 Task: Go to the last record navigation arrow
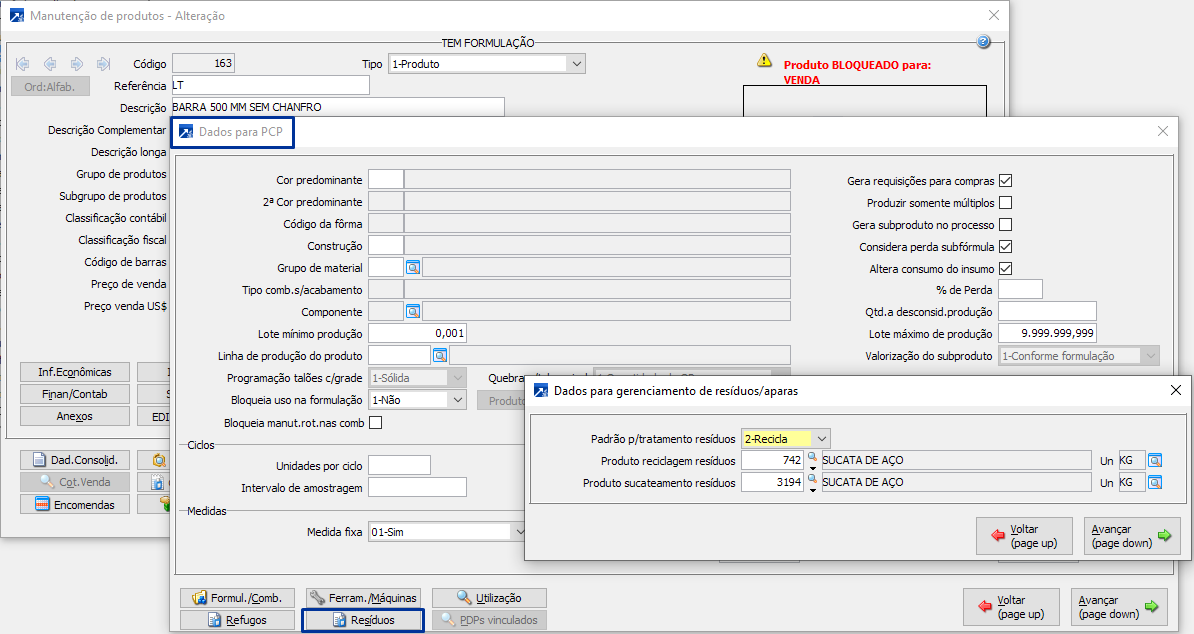click(x=103, y=64)
